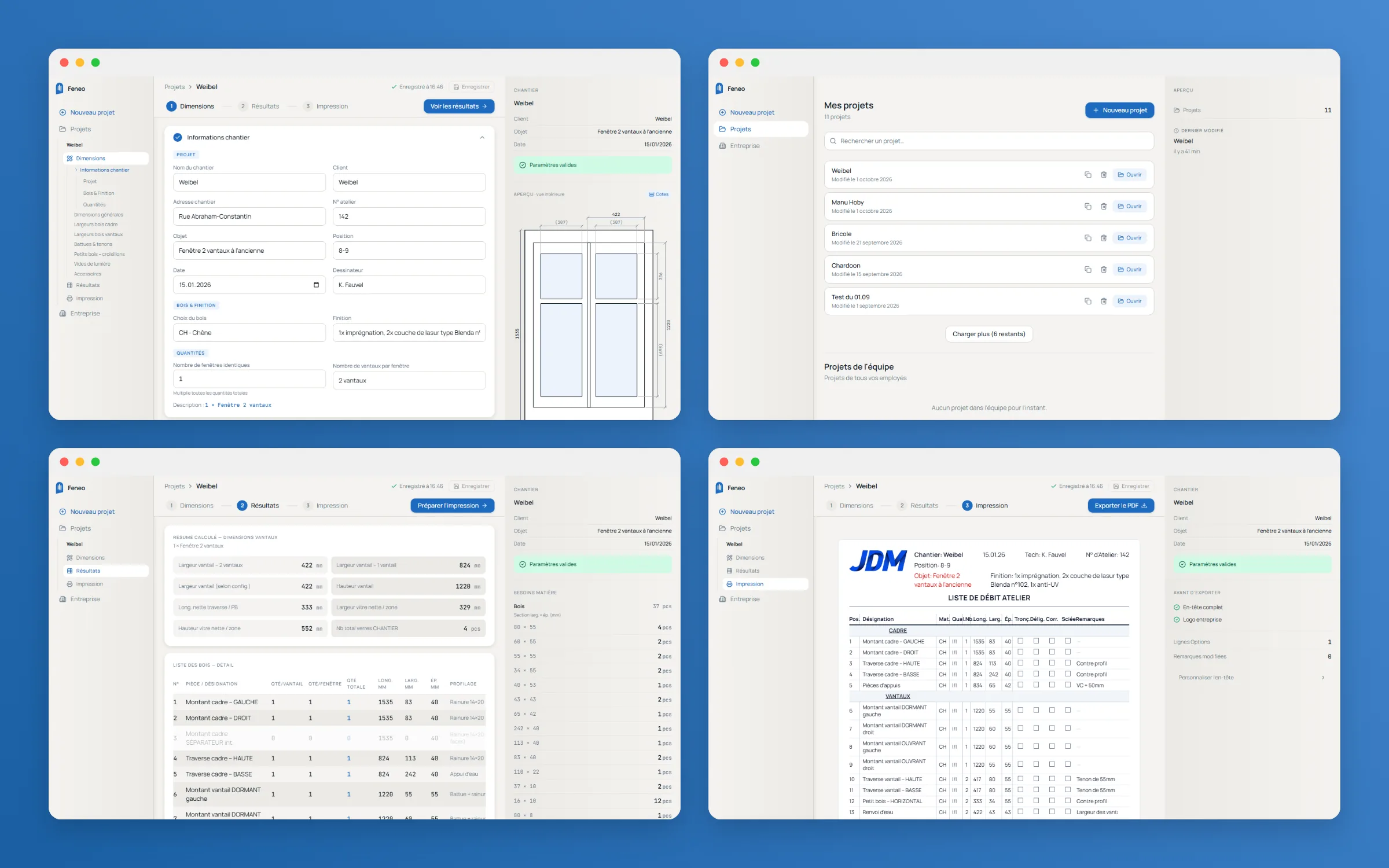Check the Sciée box for Traverse cadre HAUTE
The image size is (1389, 868).
[1068, 663]
